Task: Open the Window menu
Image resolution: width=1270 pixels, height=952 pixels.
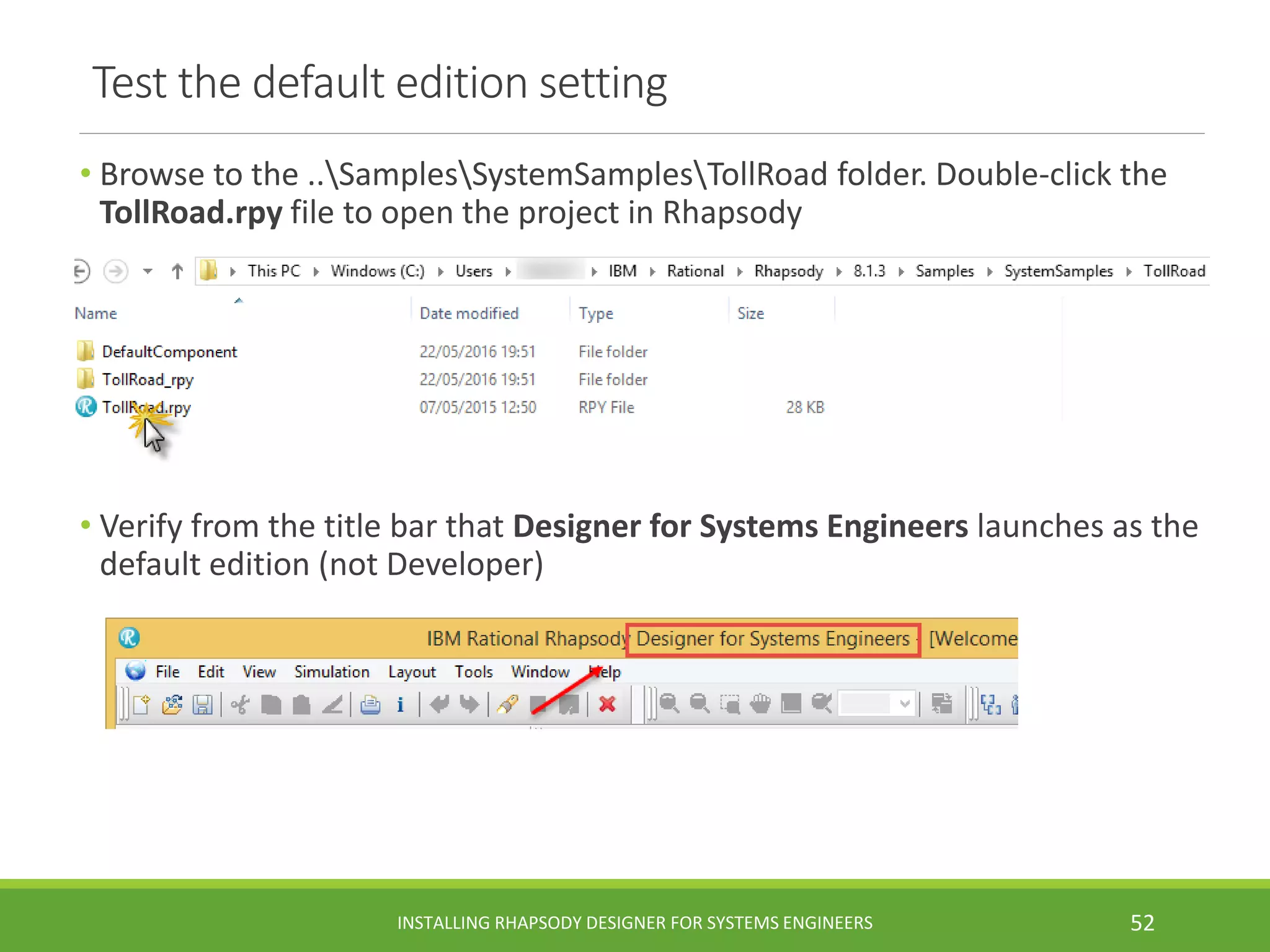Action: pos(540,672)
